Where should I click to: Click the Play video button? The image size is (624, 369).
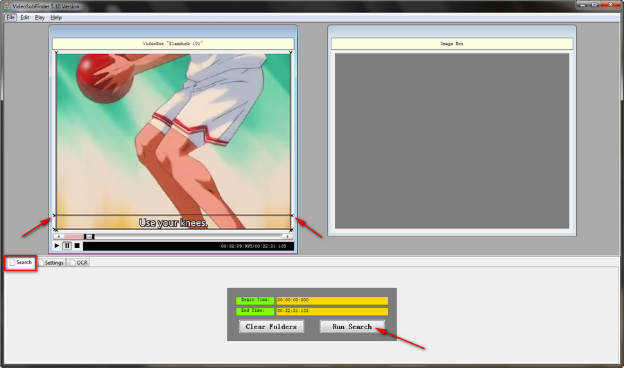57,246
